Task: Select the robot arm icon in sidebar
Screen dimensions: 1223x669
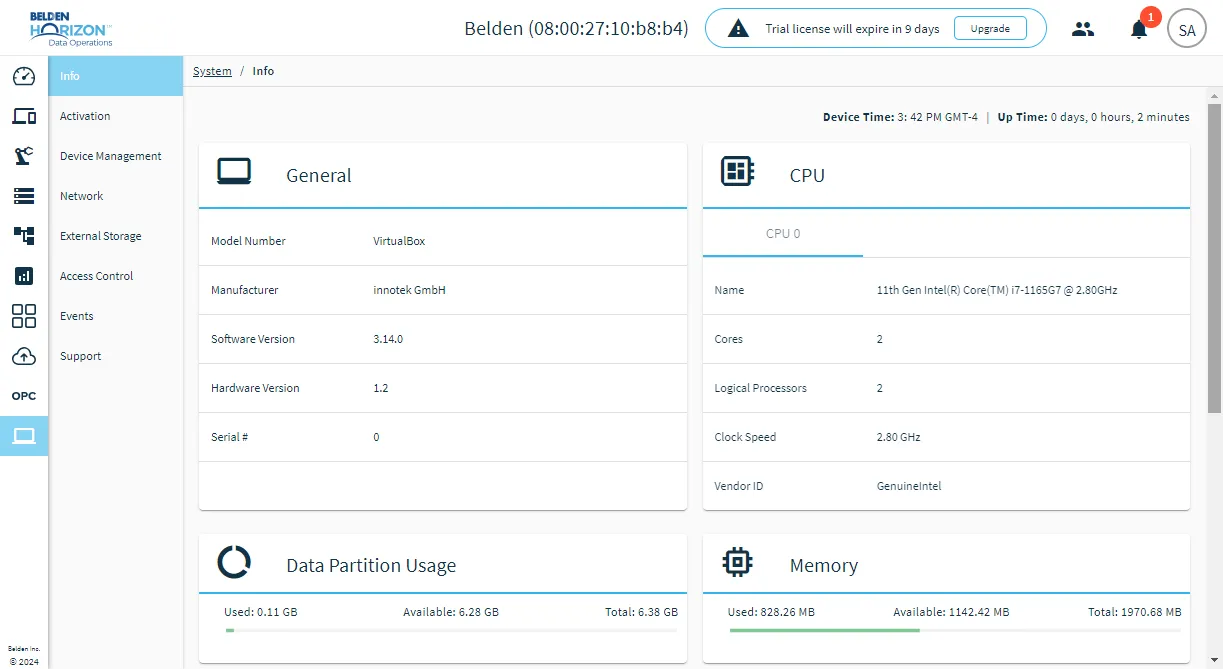Action: pos(24,156)
